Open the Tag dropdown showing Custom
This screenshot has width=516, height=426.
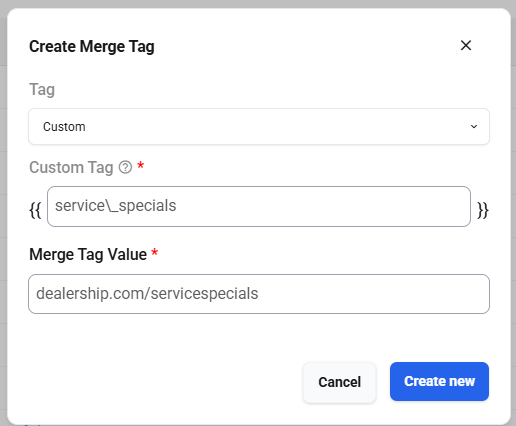coord(259,126)
